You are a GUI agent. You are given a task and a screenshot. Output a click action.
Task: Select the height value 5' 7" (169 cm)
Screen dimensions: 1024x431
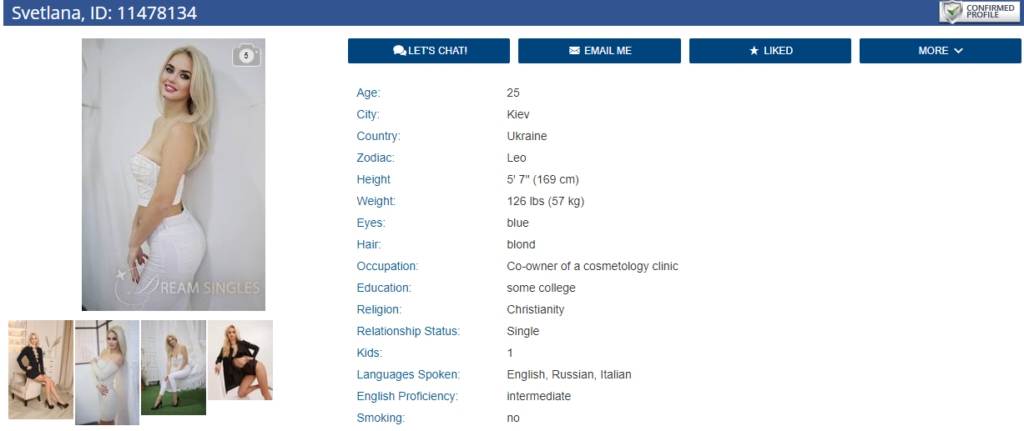[543, 179]
